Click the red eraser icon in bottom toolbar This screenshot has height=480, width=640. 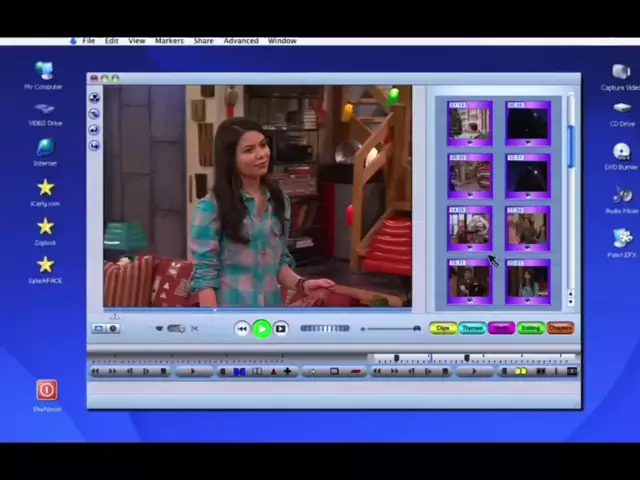click(356, 371)
